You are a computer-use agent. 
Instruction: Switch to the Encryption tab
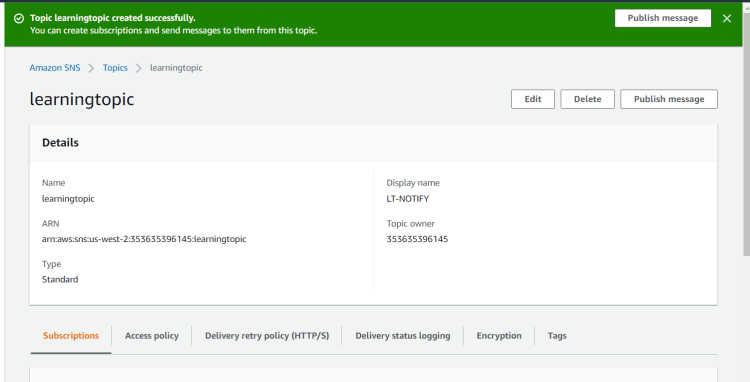pos(499,336)
